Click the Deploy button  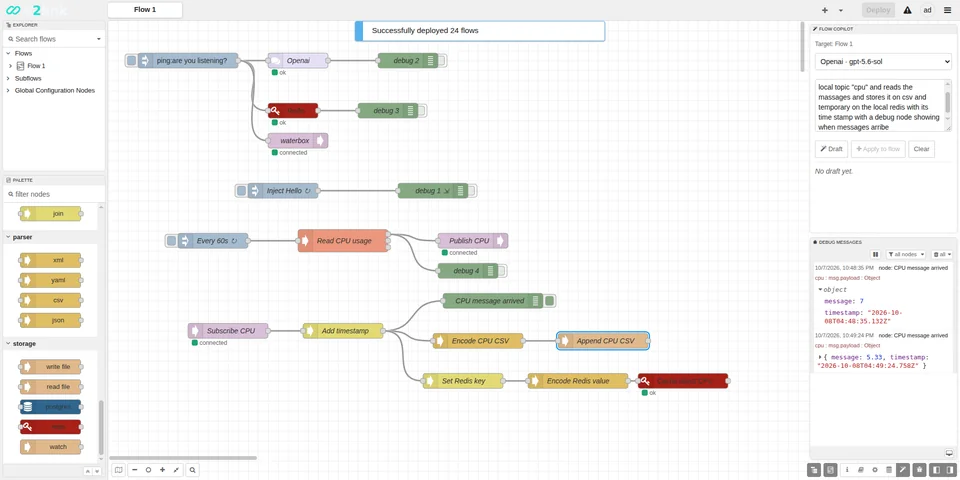pyautogui.click(x=878, y=10)
